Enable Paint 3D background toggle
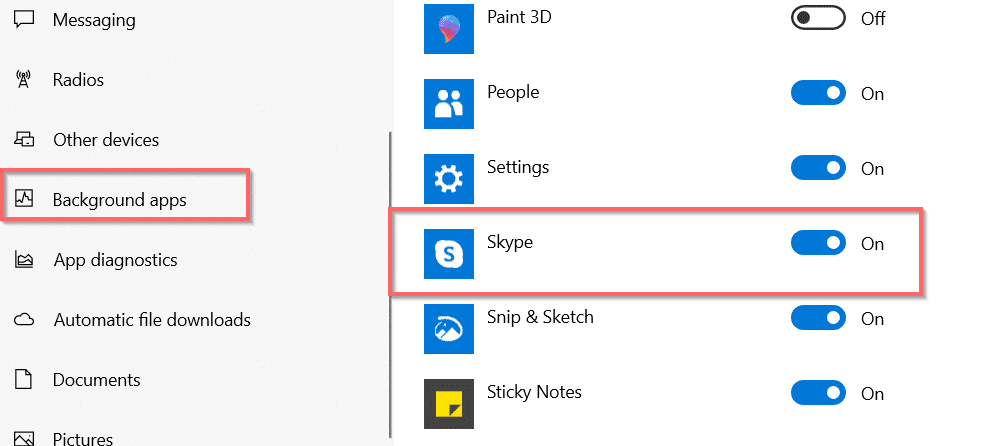Screen dimensions: 991x446 (x=818, y=18)
